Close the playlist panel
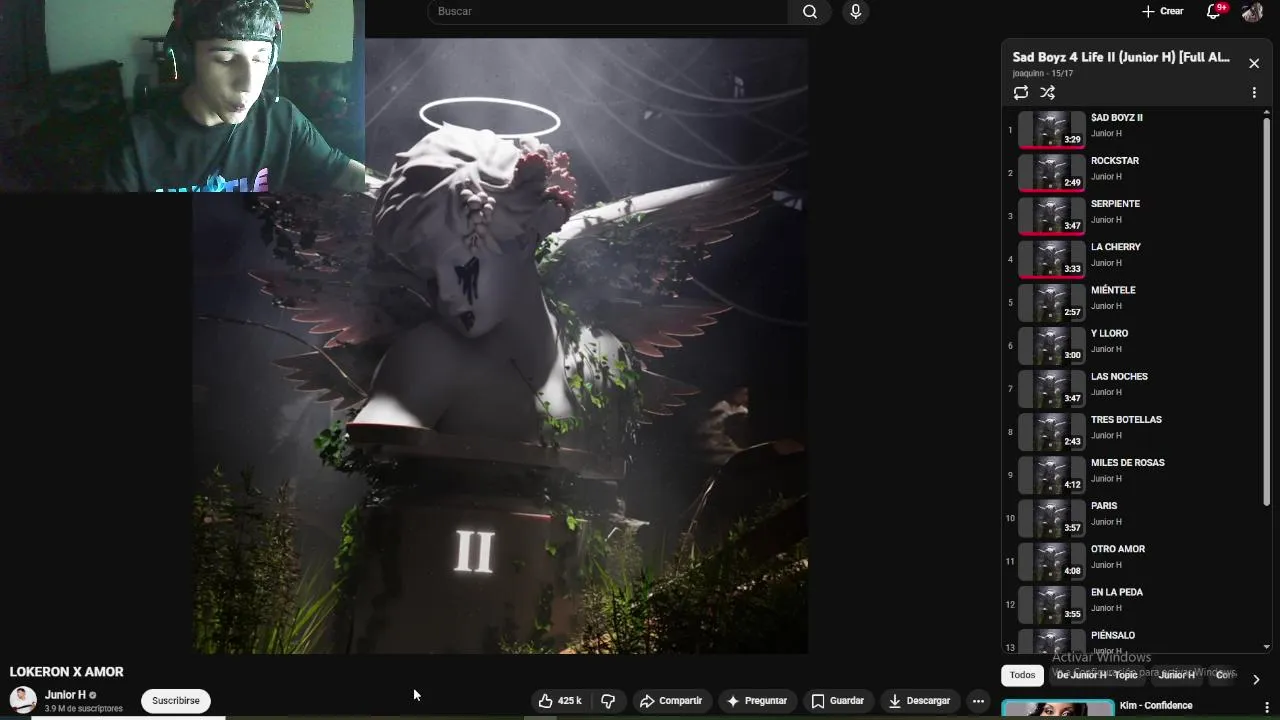 1254,63
